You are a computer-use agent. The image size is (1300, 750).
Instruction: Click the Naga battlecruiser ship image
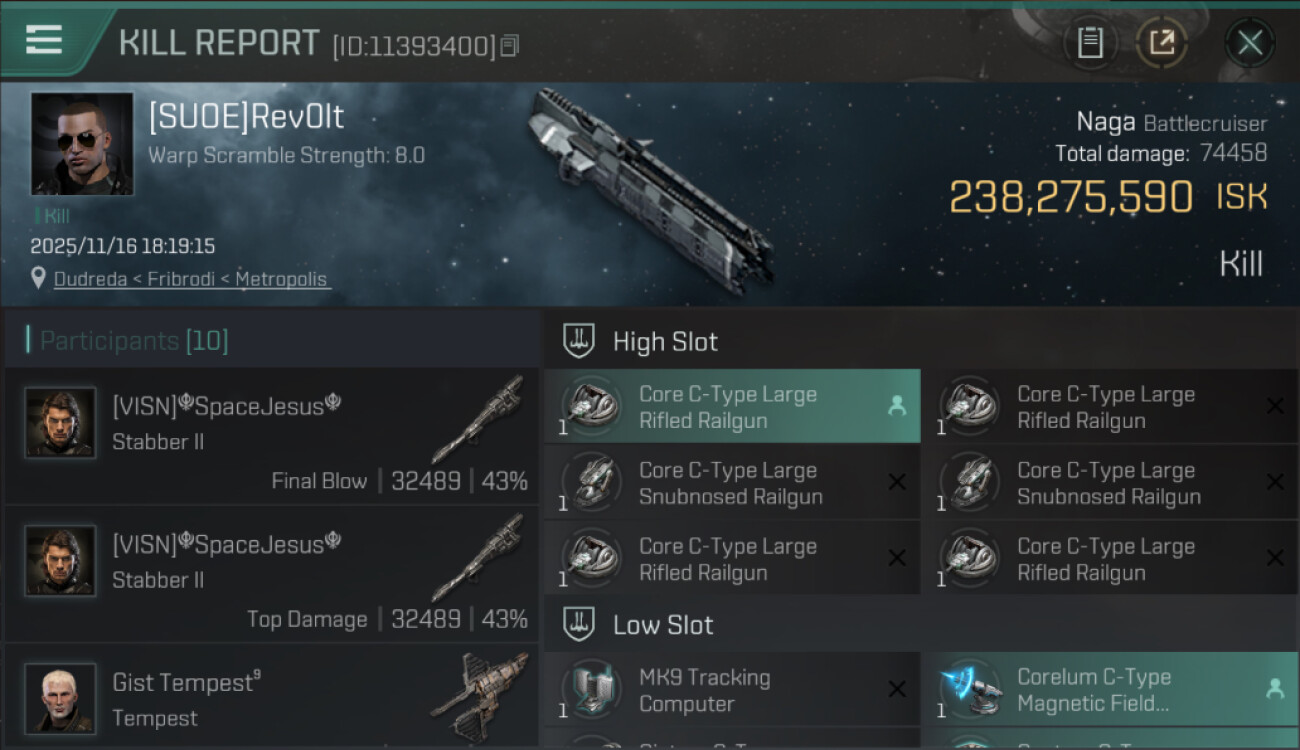[650, 190]
